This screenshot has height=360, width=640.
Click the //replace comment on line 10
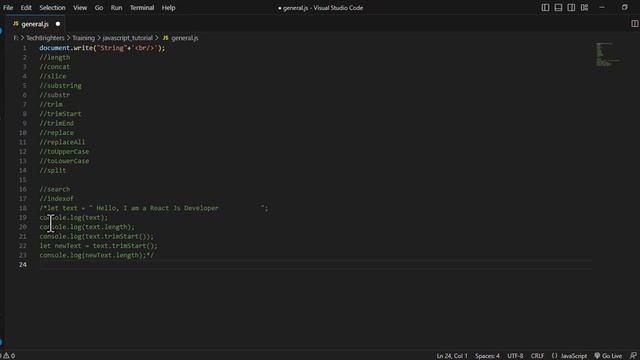coord(57,133)
